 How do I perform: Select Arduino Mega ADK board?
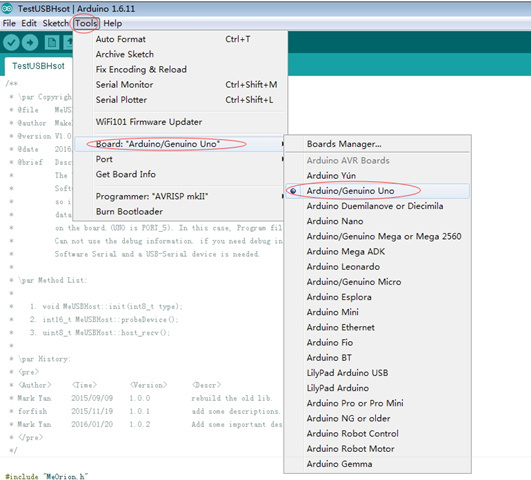point(377,252)
